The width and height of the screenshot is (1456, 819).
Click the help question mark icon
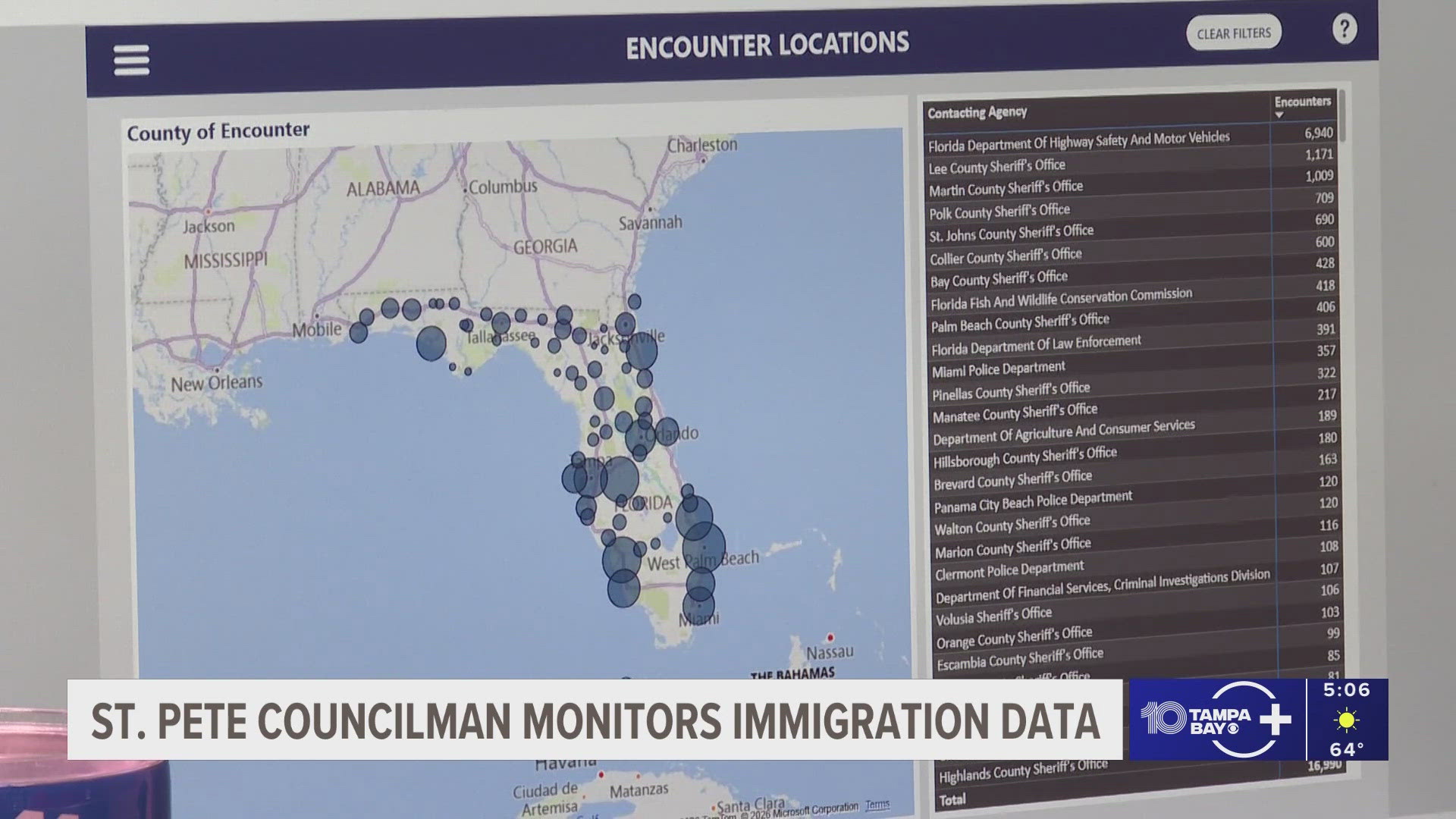(x=1344, y=30)
